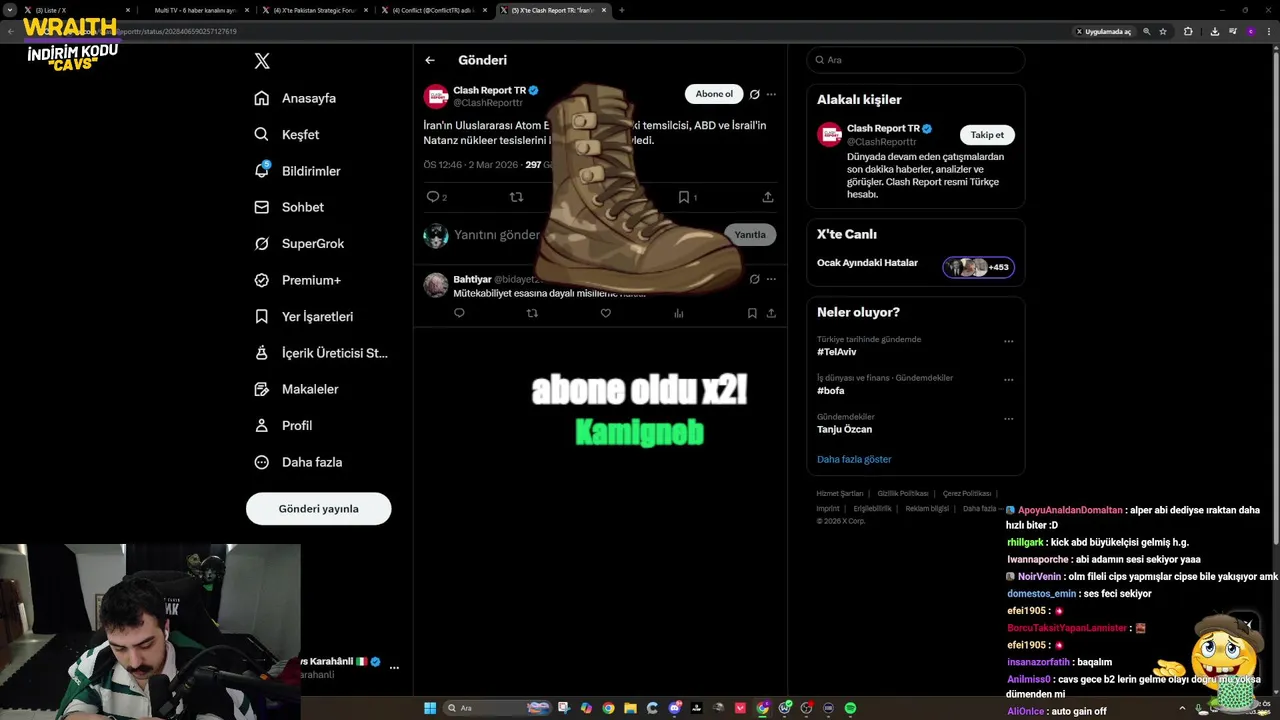Image resolution: width=1280 pixels, height=720 pixels.
Task: Switch to (3) Liste / X tab
Action: (x=77, y=10)
